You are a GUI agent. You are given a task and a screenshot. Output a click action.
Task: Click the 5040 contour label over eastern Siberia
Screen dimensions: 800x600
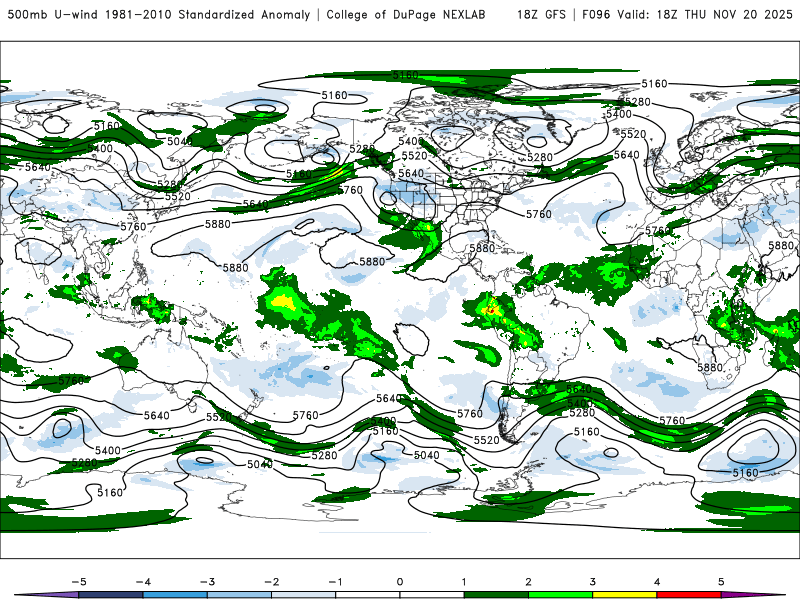point(180,141)
